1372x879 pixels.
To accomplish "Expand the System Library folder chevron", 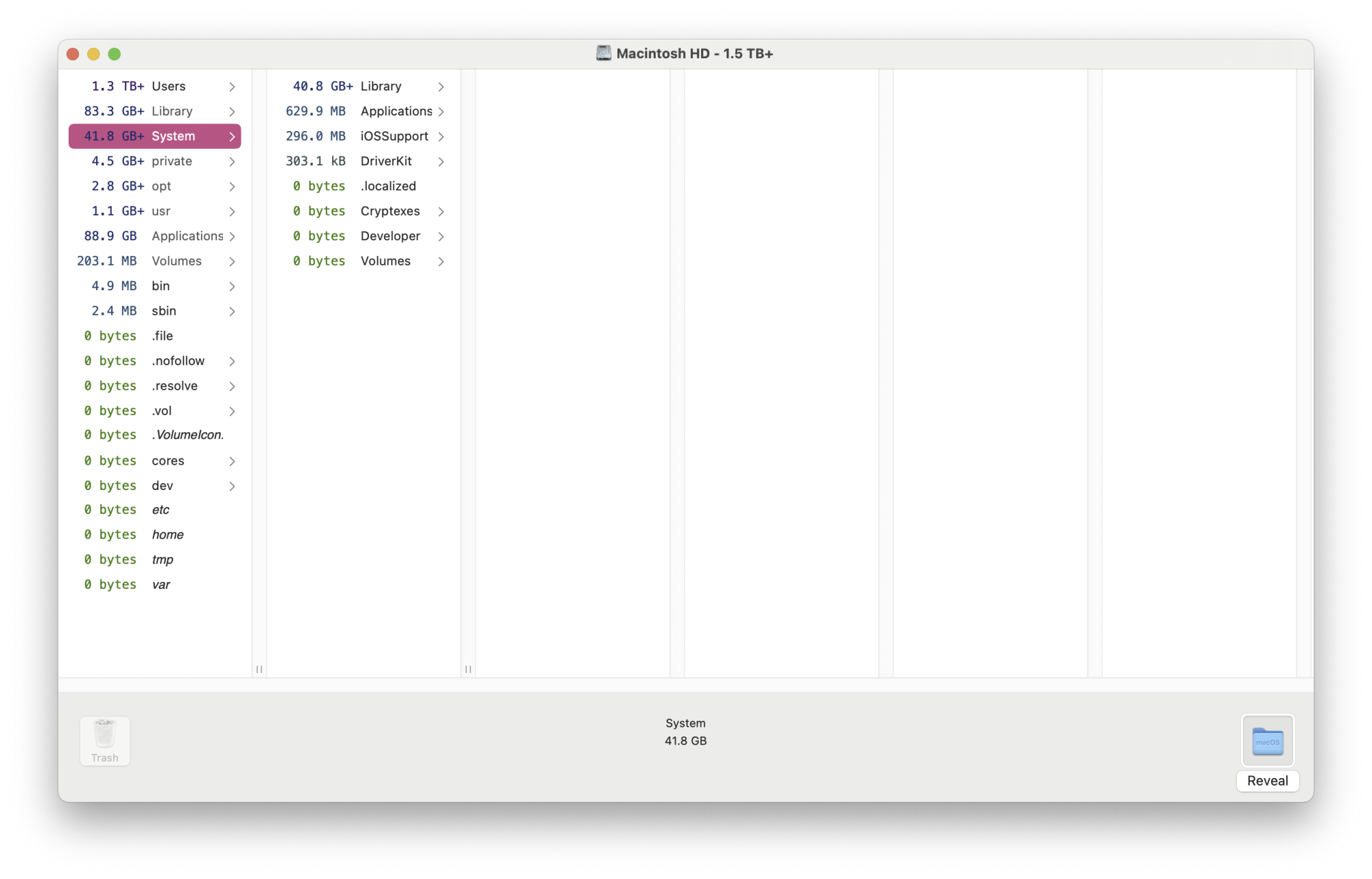I will click(x=441, y=86).
